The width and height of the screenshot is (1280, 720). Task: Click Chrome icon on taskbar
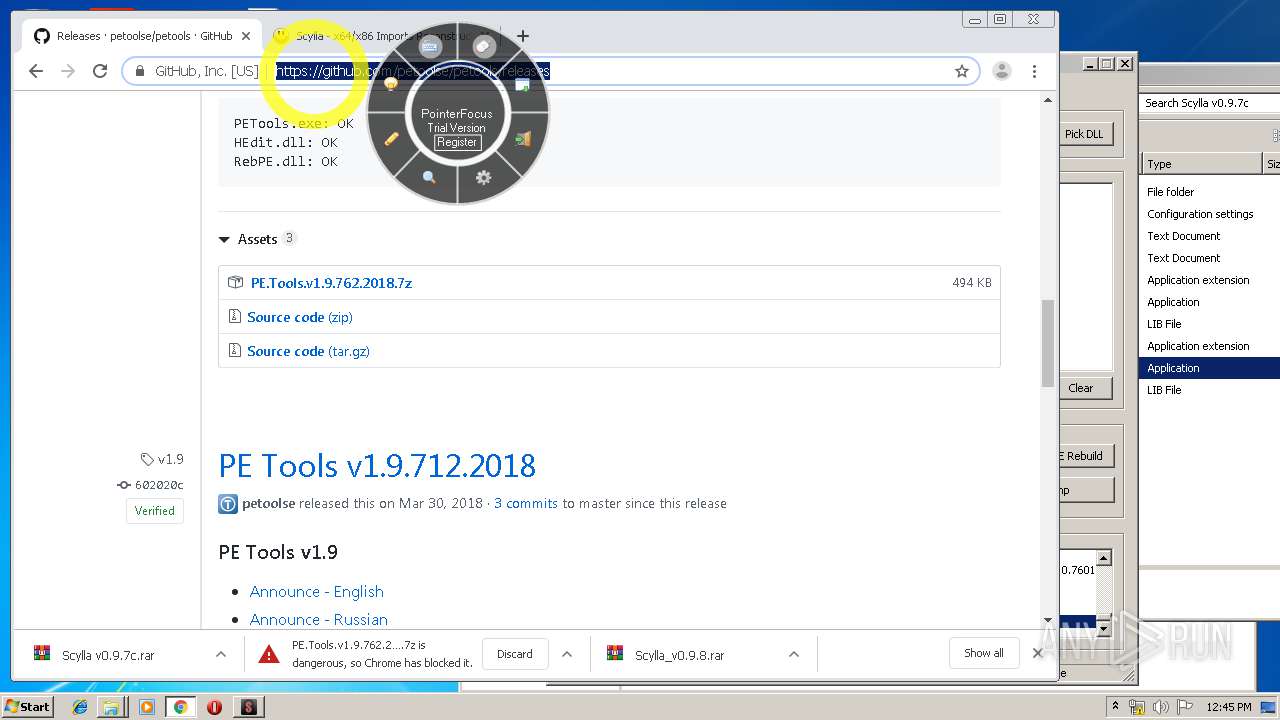coord(181,707)
